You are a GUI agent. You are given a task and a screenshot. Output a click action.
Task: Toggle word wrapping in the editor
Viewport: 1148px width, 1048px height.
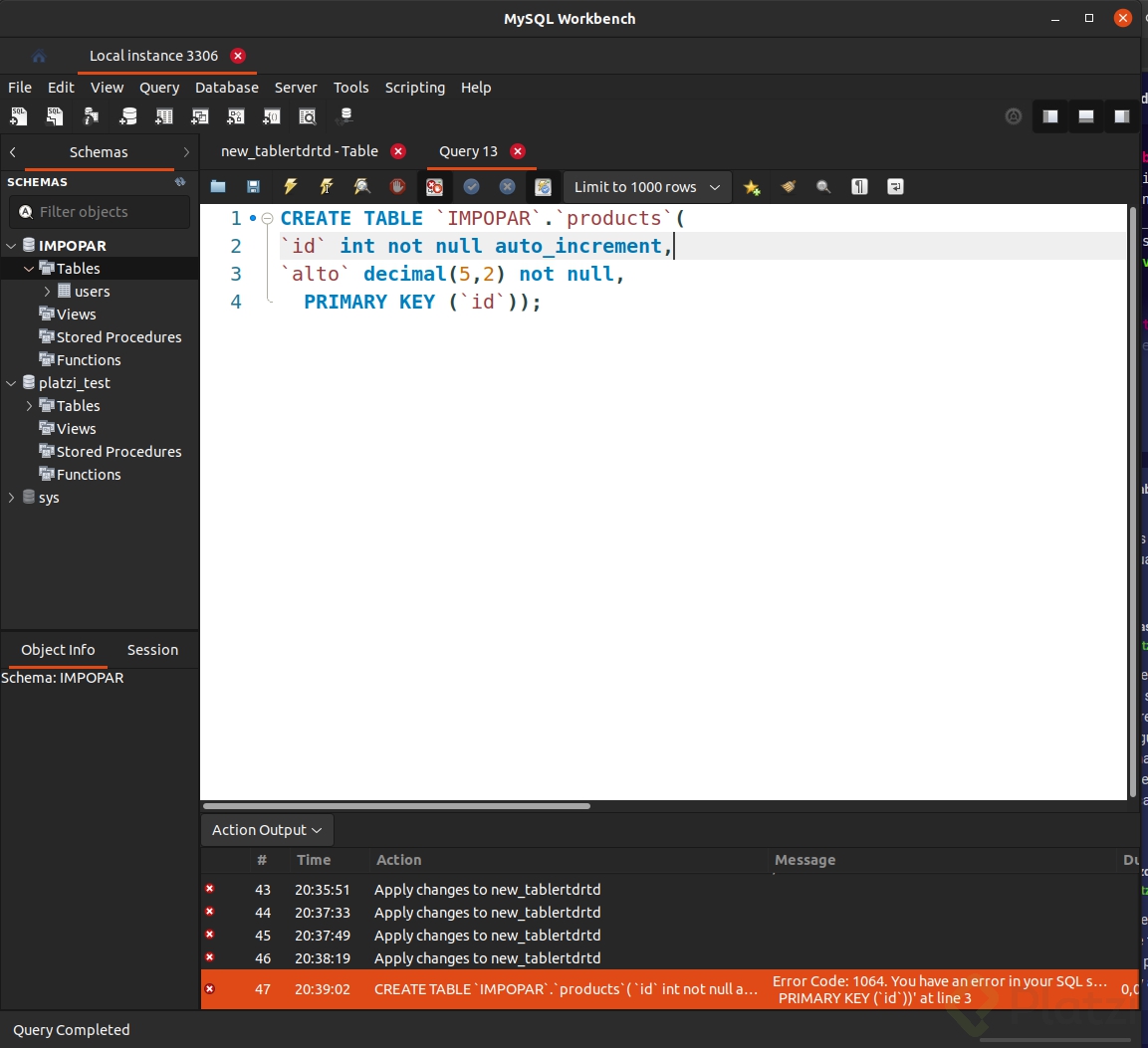point(895,187)
